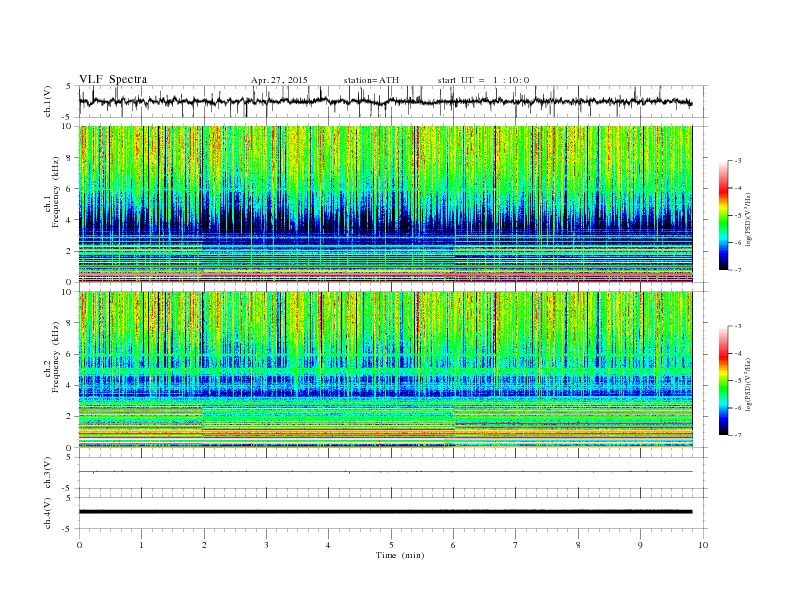Click the '-3' tick on ch.1 colorbar
792x612 pixels.
pyautogui.click(x=738, y=161)
